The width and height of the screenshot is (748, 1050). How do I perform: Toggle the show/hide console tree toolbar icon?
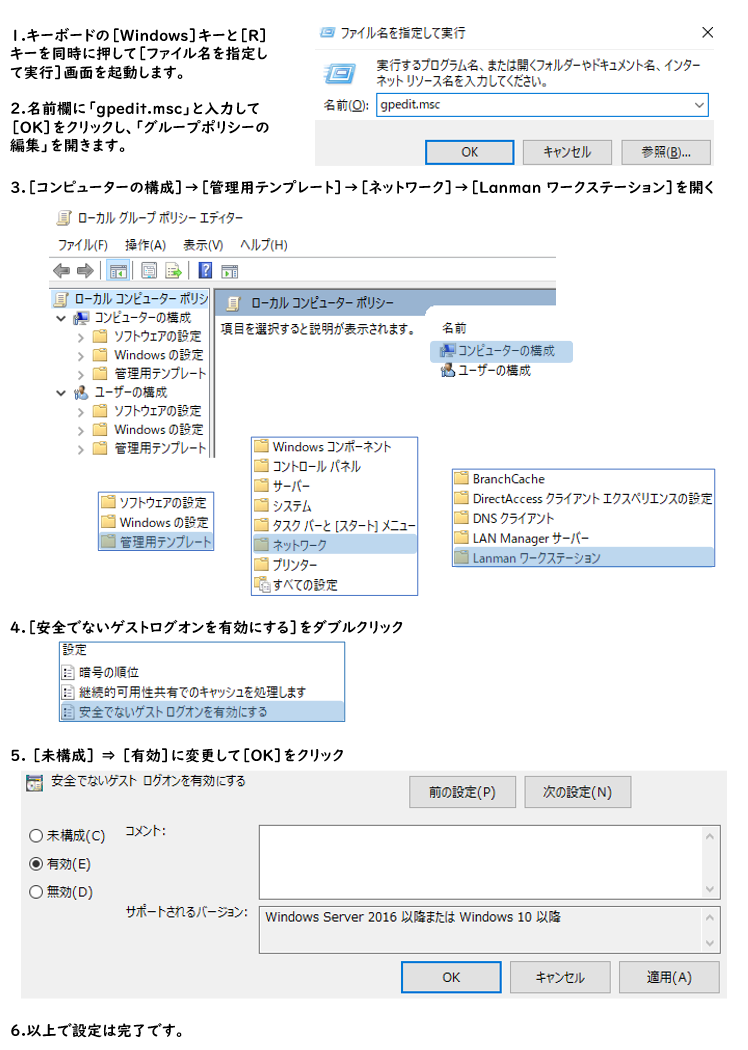119,271
